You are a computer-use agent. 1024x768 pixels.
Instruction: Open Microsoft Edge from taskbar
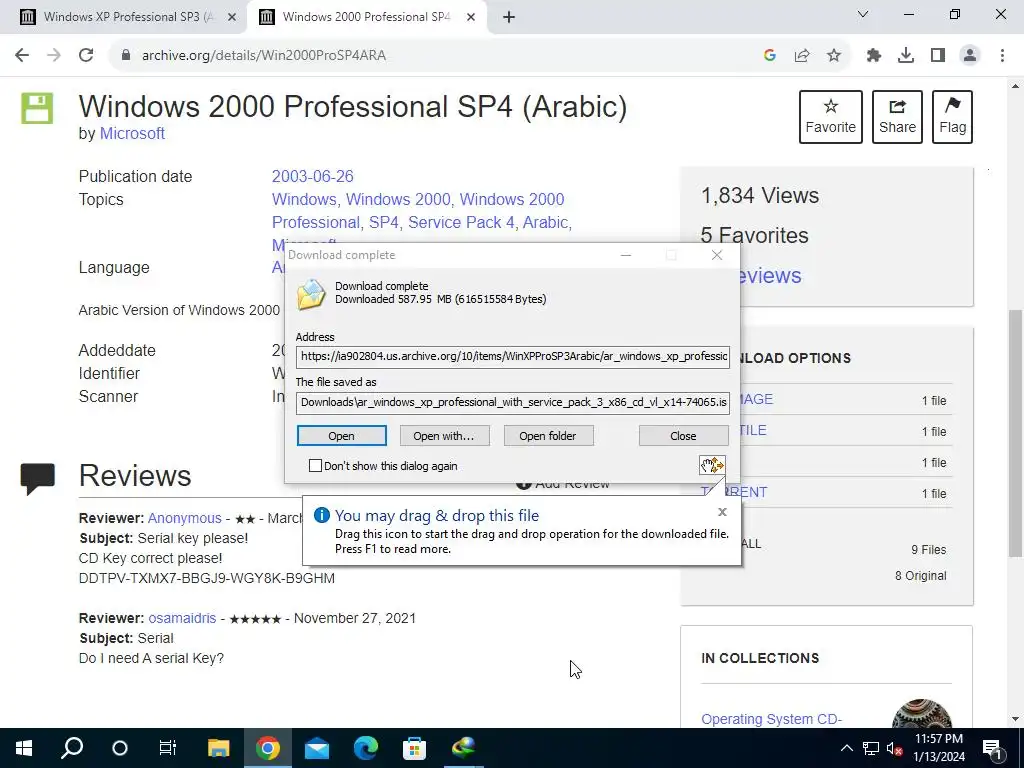tap(366, 748)
